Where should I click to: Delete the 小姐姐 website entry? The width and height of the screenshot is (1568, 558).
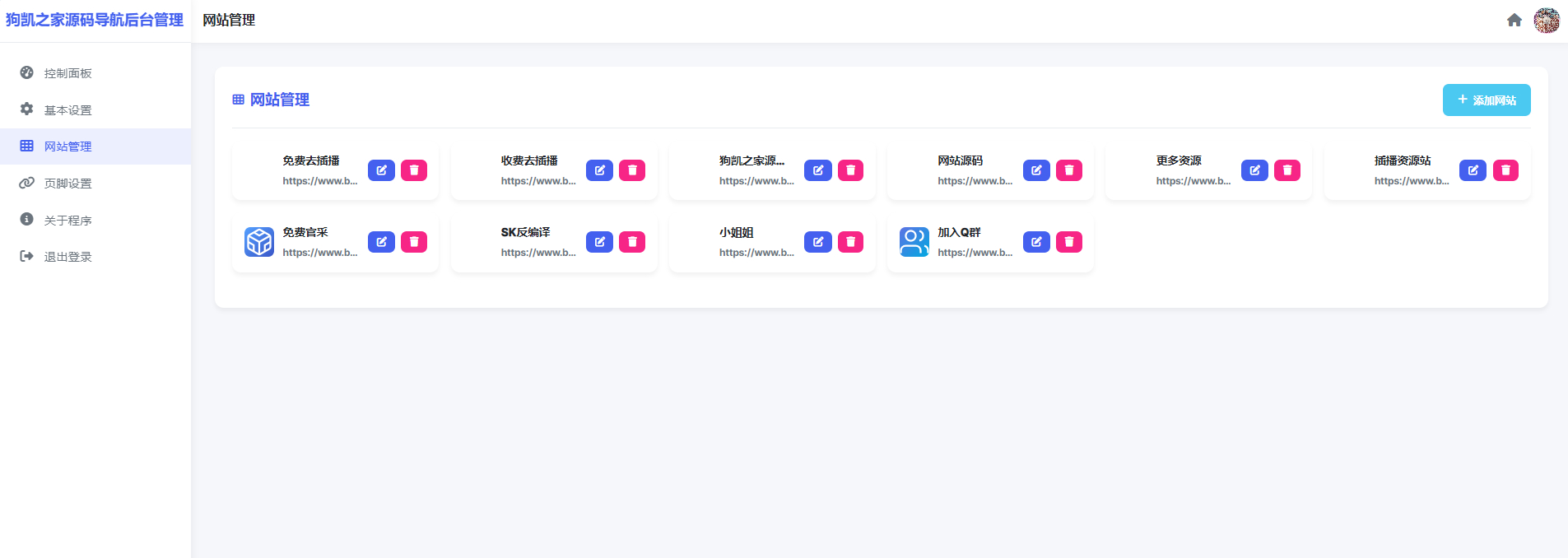pyautogui.click(x=850, y=242)
